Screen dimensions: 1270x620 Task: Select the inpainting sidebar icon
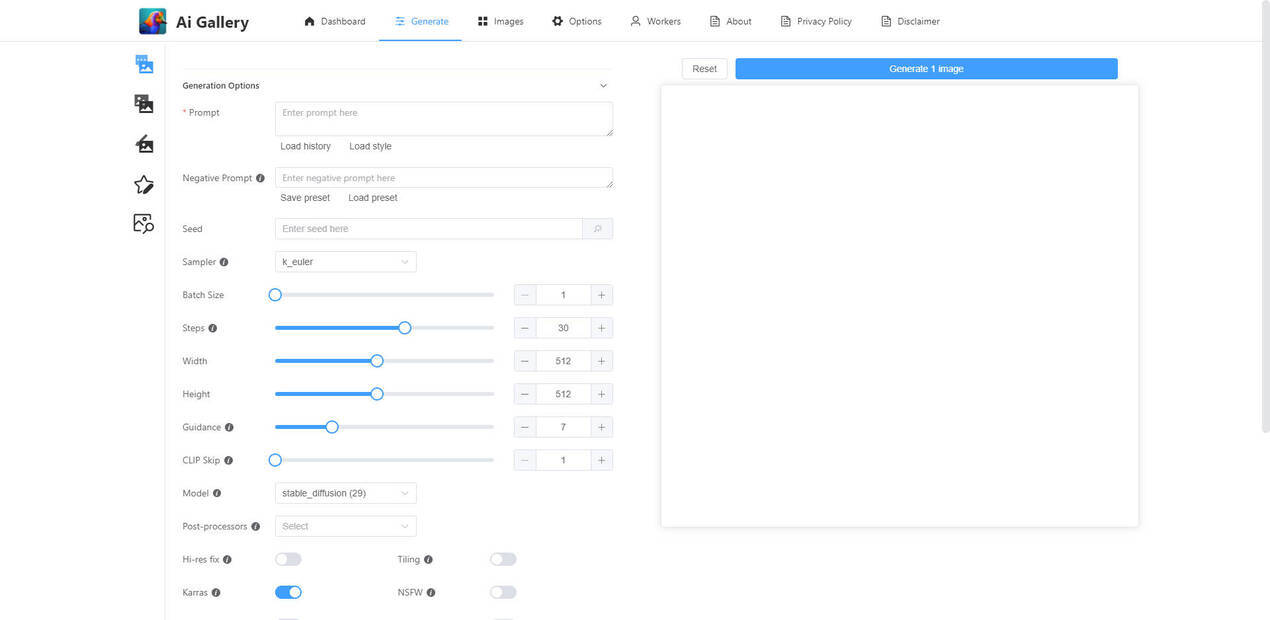click(x=144, y=144)
